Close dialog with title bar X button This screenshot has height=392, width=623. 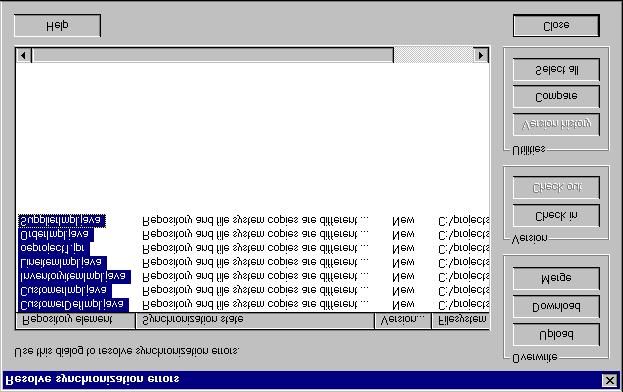pos(609,380)
